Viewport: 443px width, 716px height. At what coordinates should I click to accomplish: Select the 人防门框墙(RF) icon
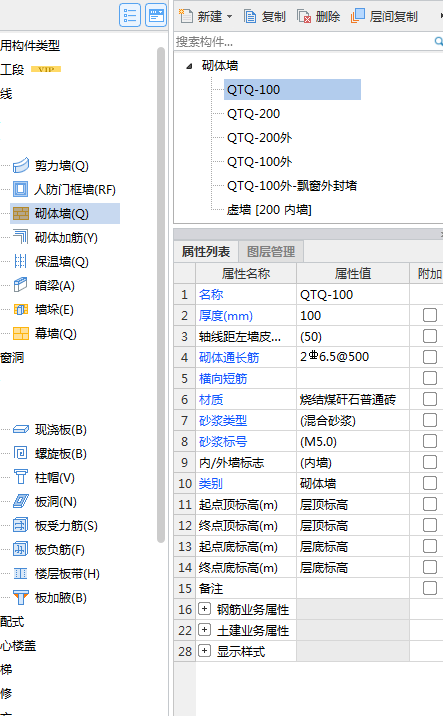[21, 189]
